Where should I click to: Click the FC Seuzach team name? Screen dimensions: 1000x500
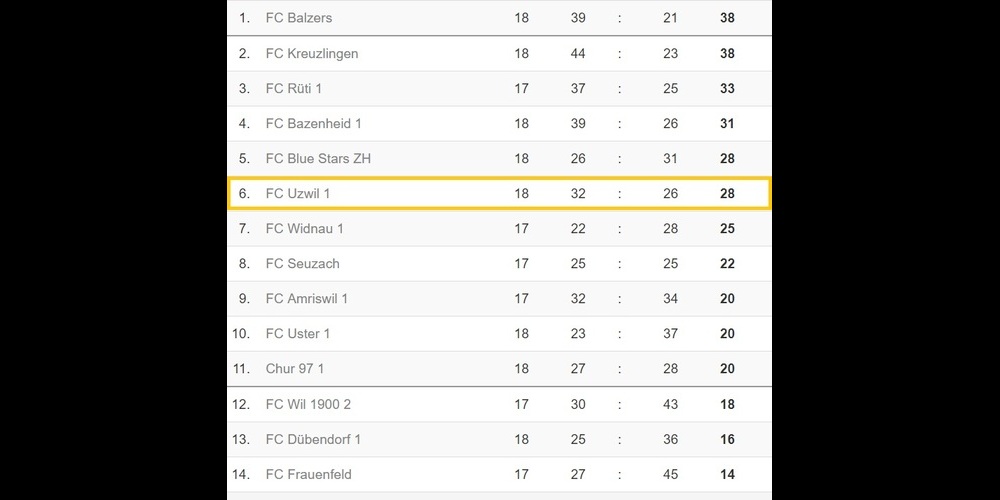pos(302,263)
